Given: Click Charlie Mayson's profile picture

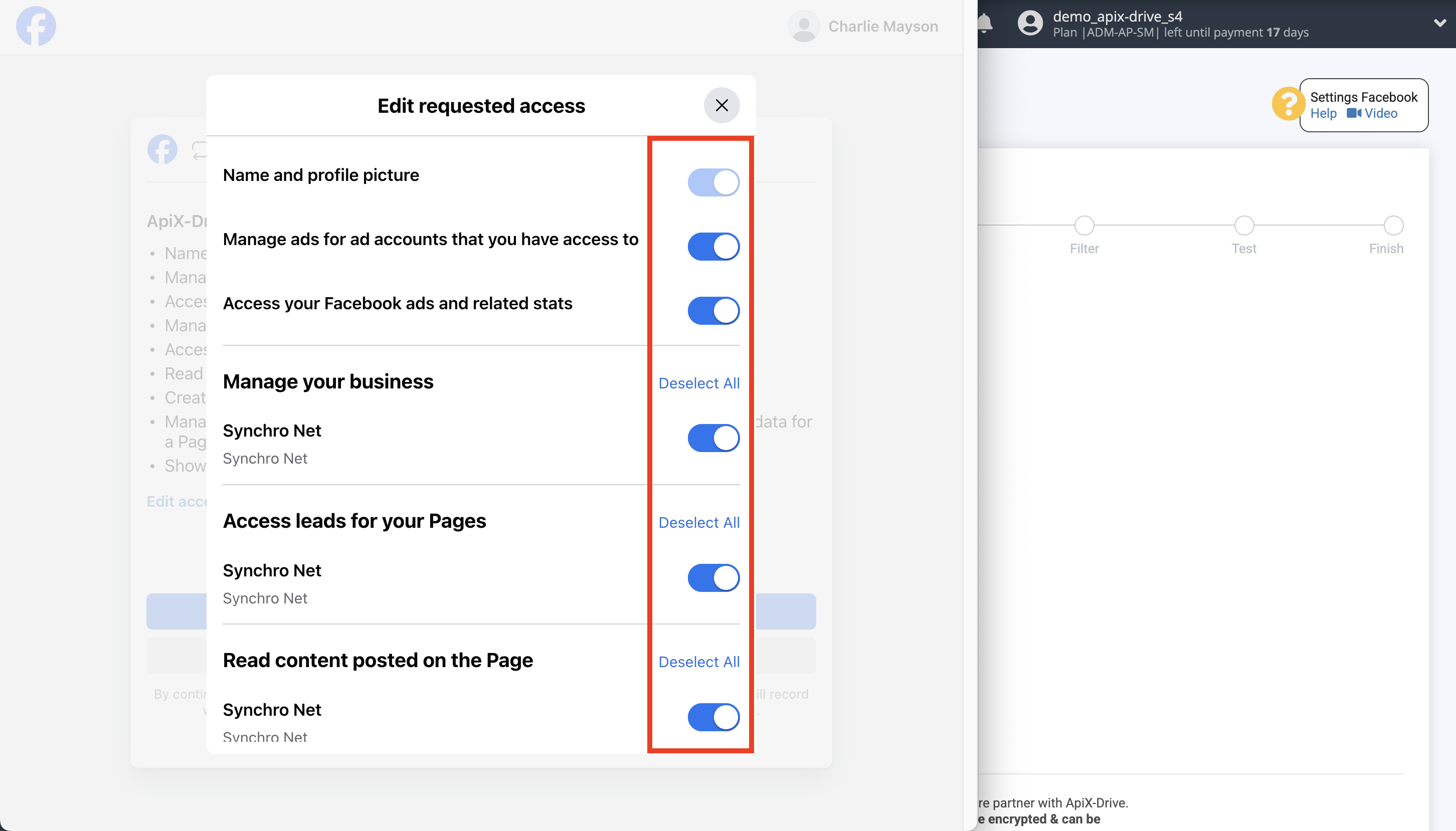Looking at the screenshot, I should [804, 26].
